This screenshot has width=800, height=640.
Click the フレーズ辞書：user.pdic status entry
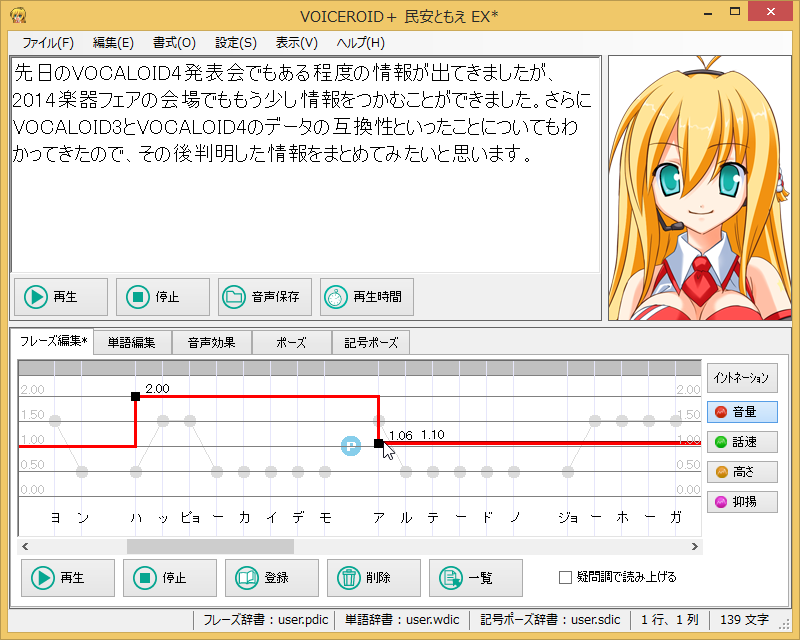(265, 620)
